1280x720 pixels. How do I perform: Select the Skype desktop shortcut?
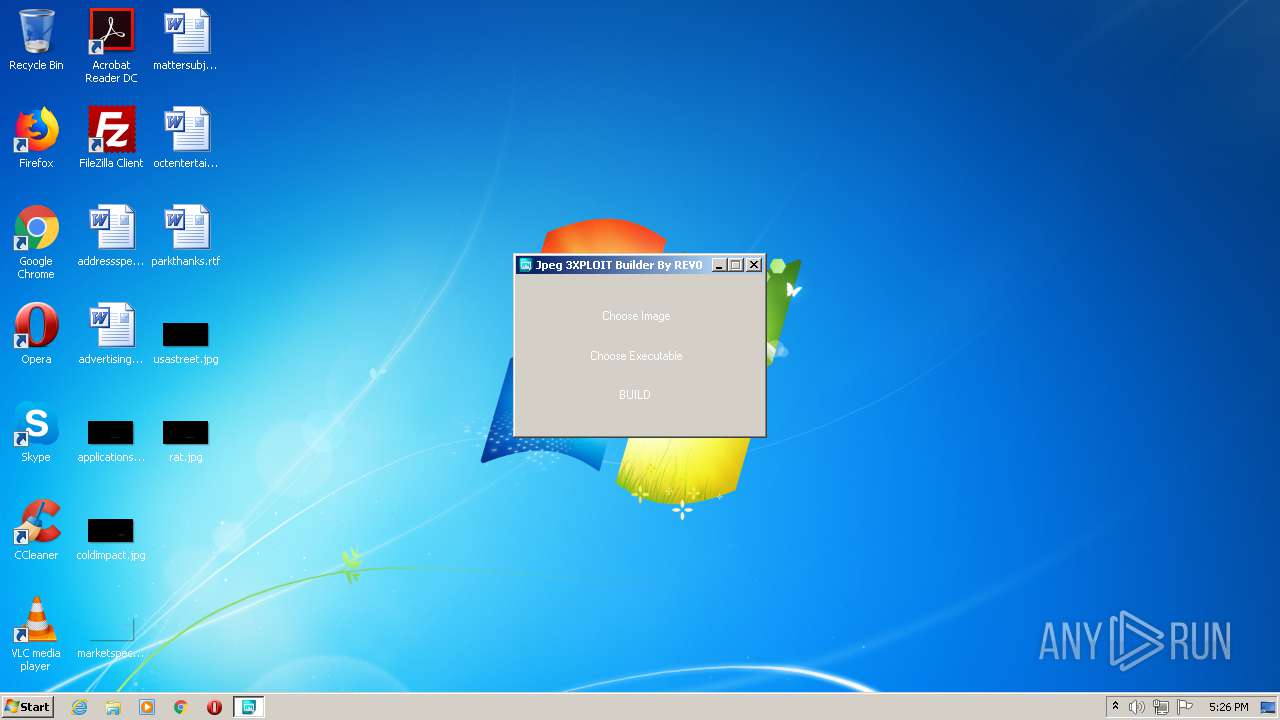click(36, 432)
